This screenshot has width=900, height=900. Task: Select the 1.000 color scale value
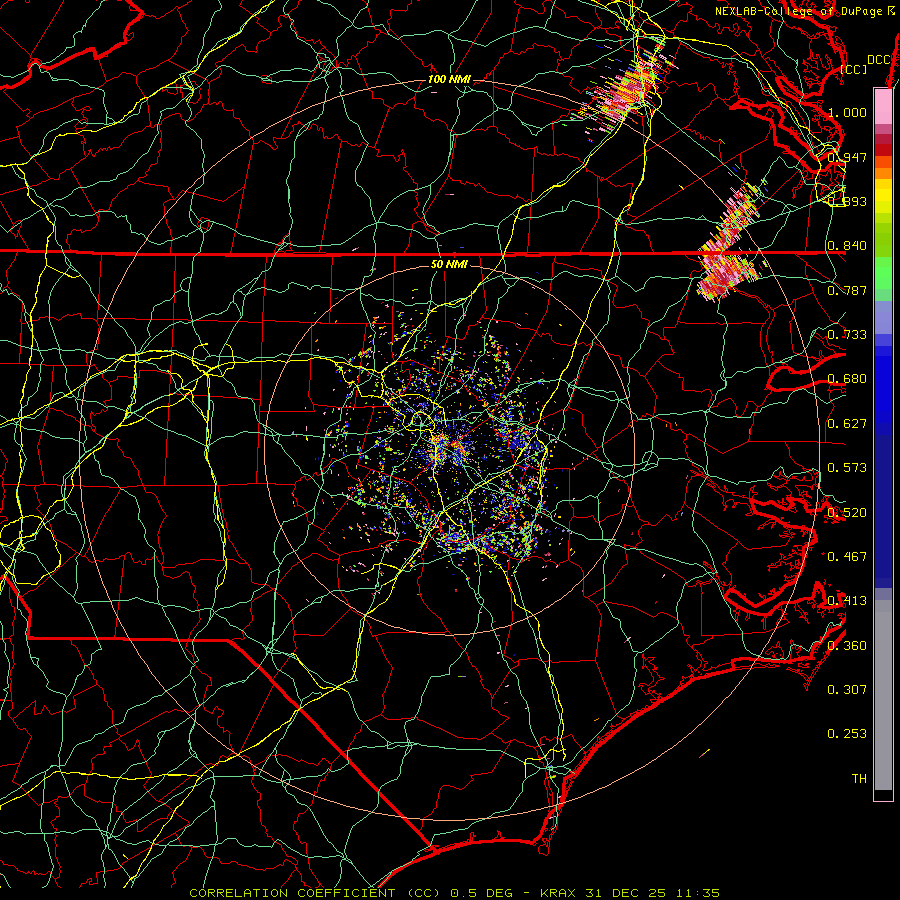(x=847, y=112)
